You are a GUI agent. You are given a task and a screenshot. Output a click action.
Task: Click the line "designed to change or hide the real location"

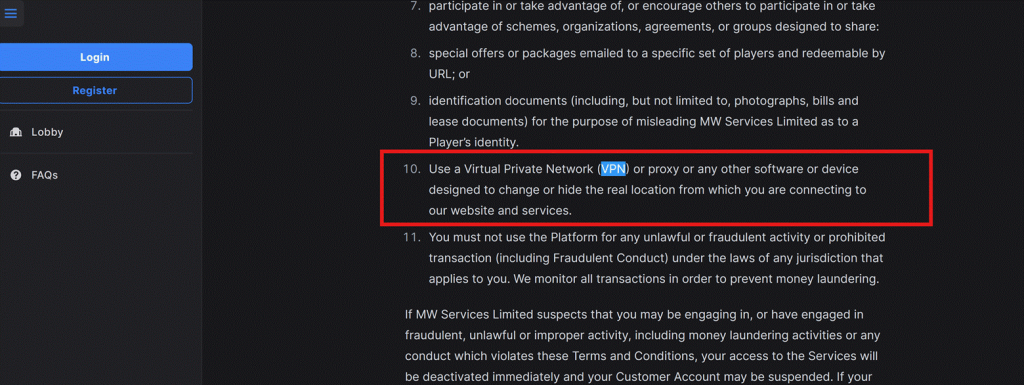648,190
